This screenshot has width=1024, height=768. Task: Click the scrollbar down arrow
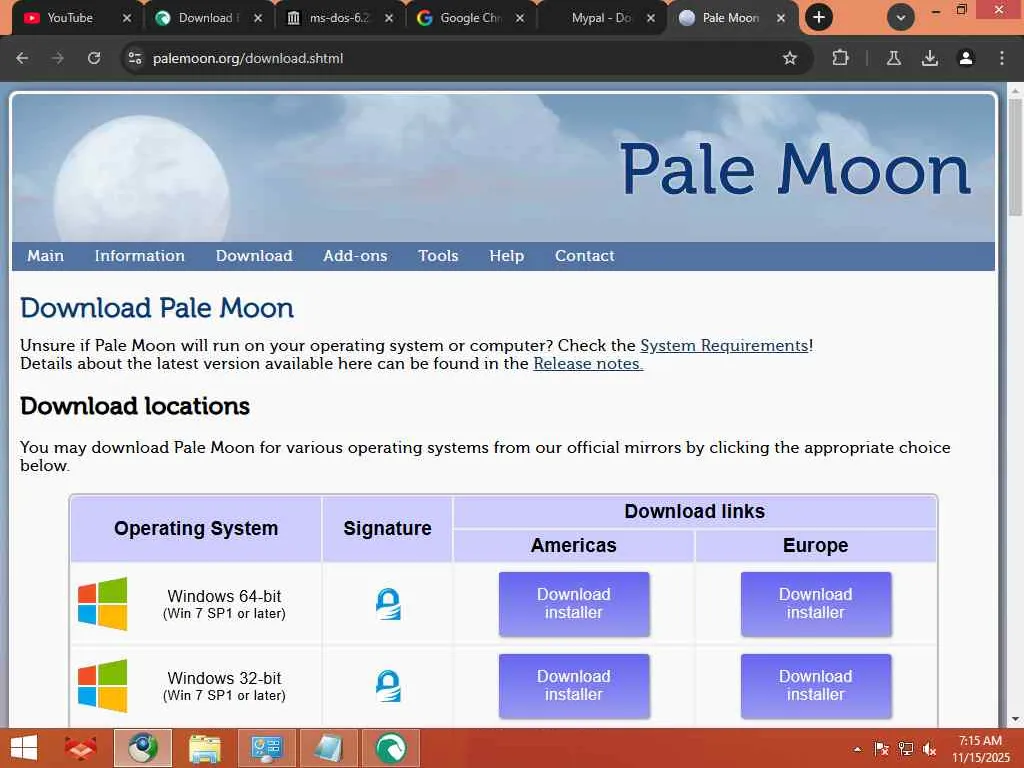coord(1015,719)
